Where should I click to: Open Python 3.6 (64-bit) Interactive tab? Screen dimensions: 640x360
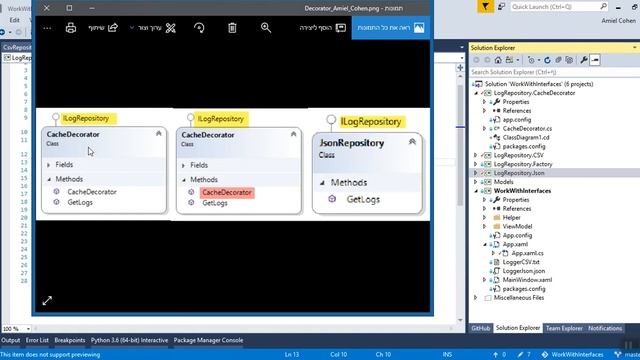pos(129,340)
